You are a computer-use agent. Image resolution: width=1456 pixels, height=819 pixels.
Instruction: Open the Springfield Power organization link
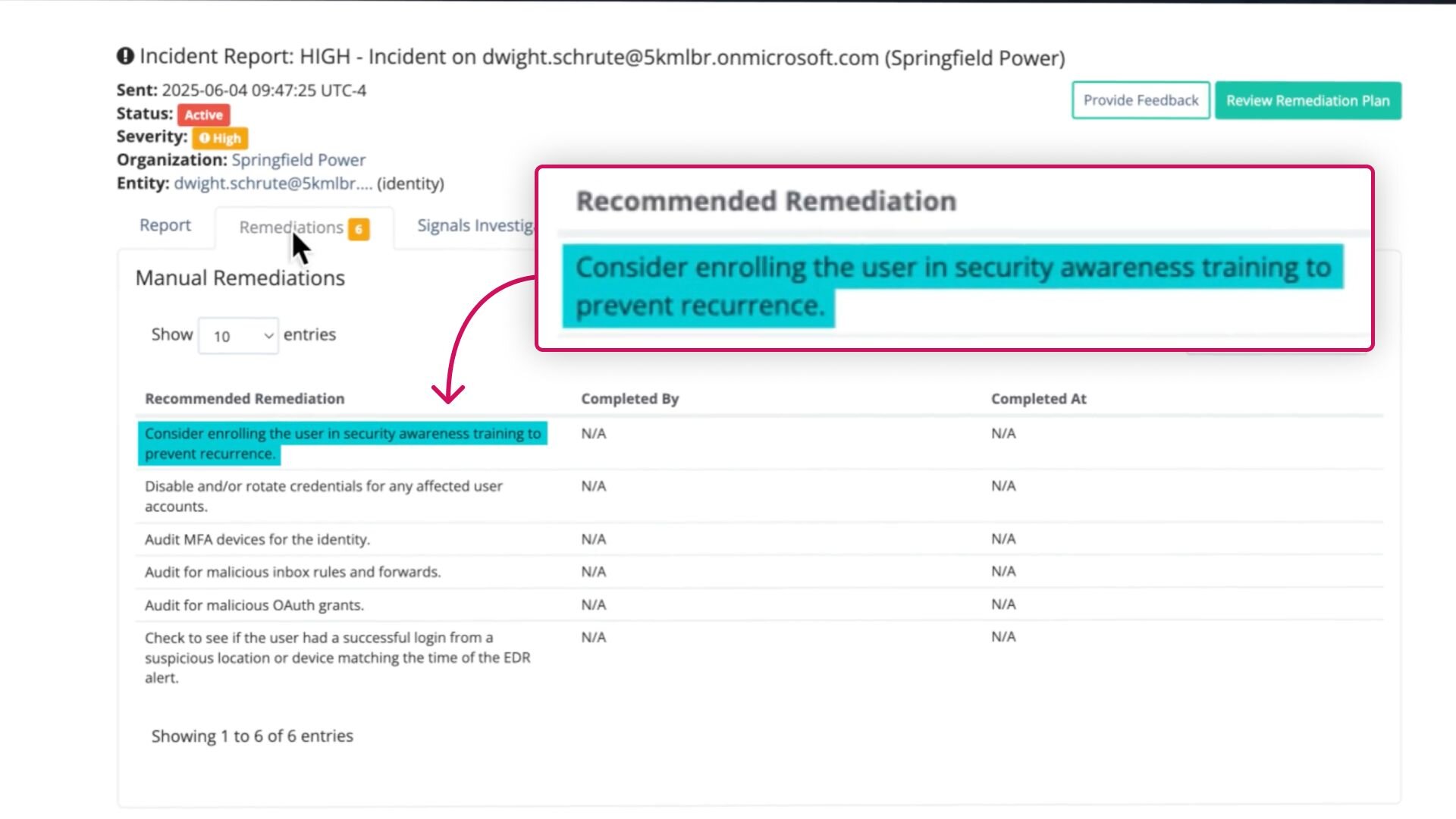pyautogui.click(x=298, y=160)
